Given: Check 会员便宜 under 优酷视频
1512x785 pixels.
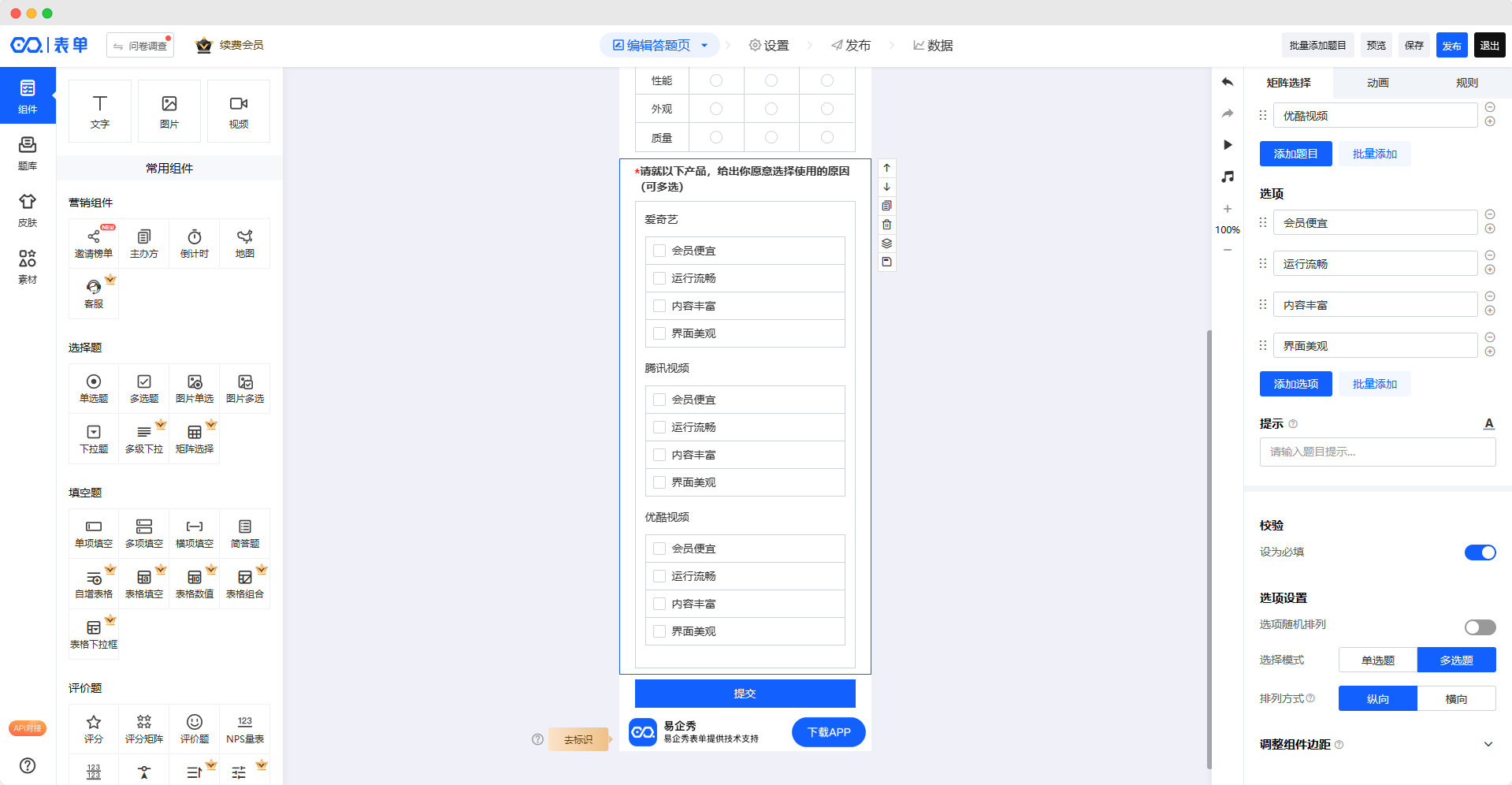Looking at the screenshot, I should click(659, 549).
